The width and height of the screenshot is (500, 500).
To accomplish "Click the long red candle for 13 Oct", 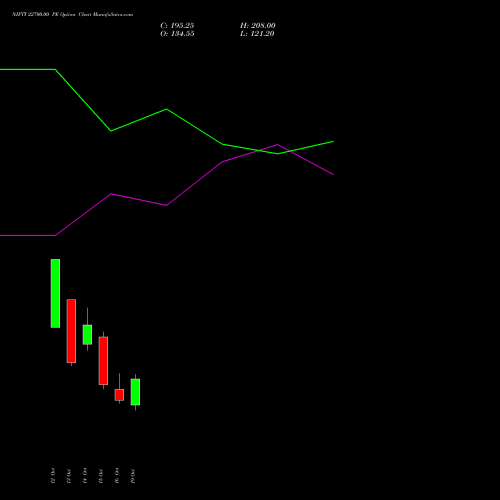I will (71, 331).
